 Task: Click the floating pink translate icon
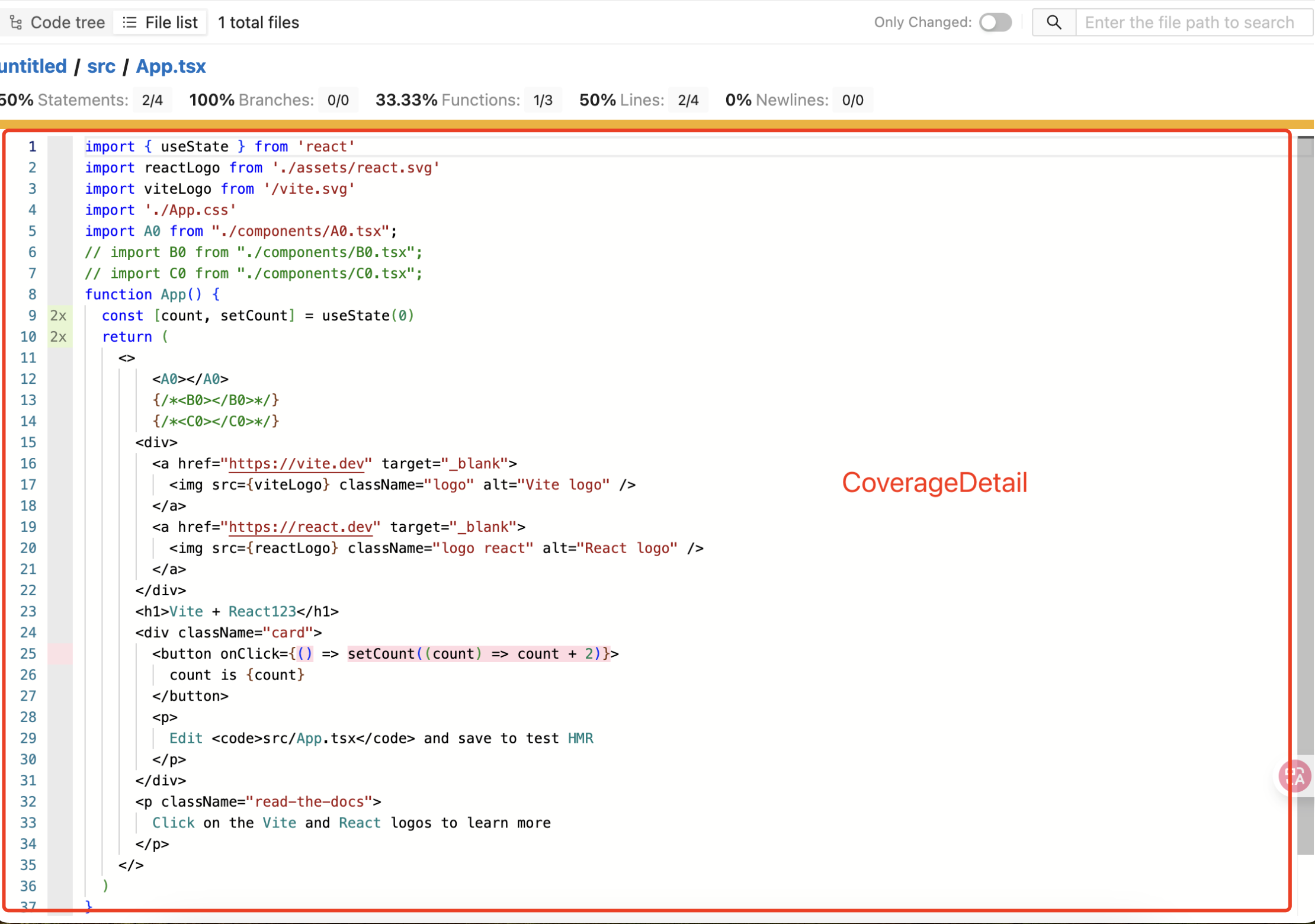coord(1294,776)
